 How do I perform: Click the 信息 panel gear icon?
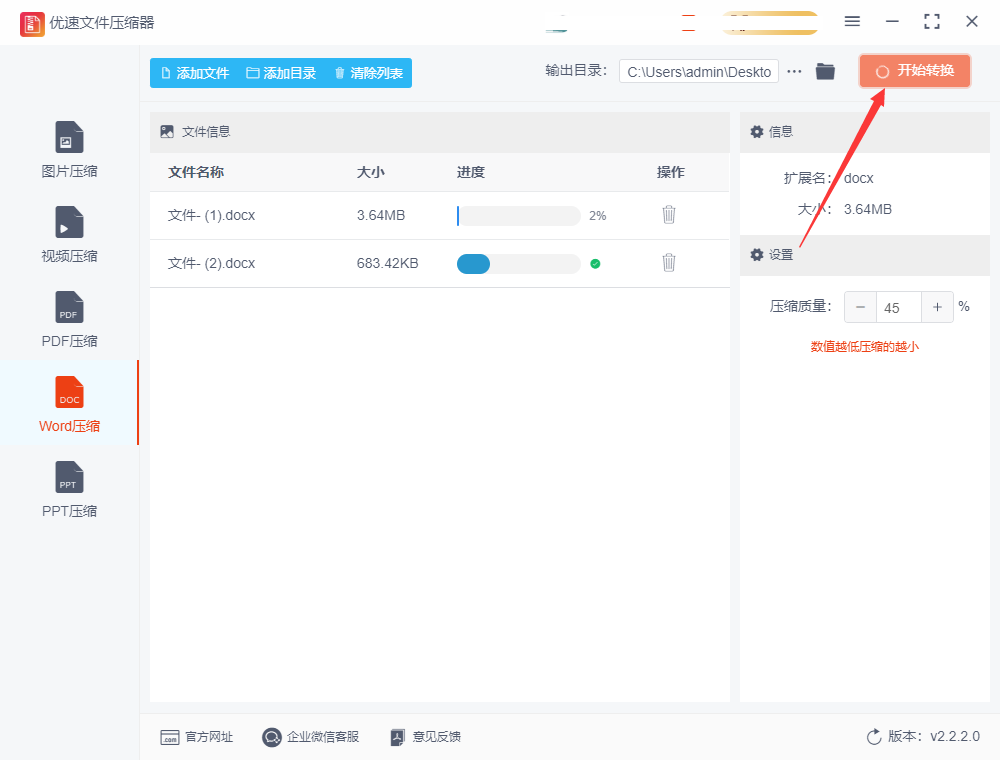756,132
